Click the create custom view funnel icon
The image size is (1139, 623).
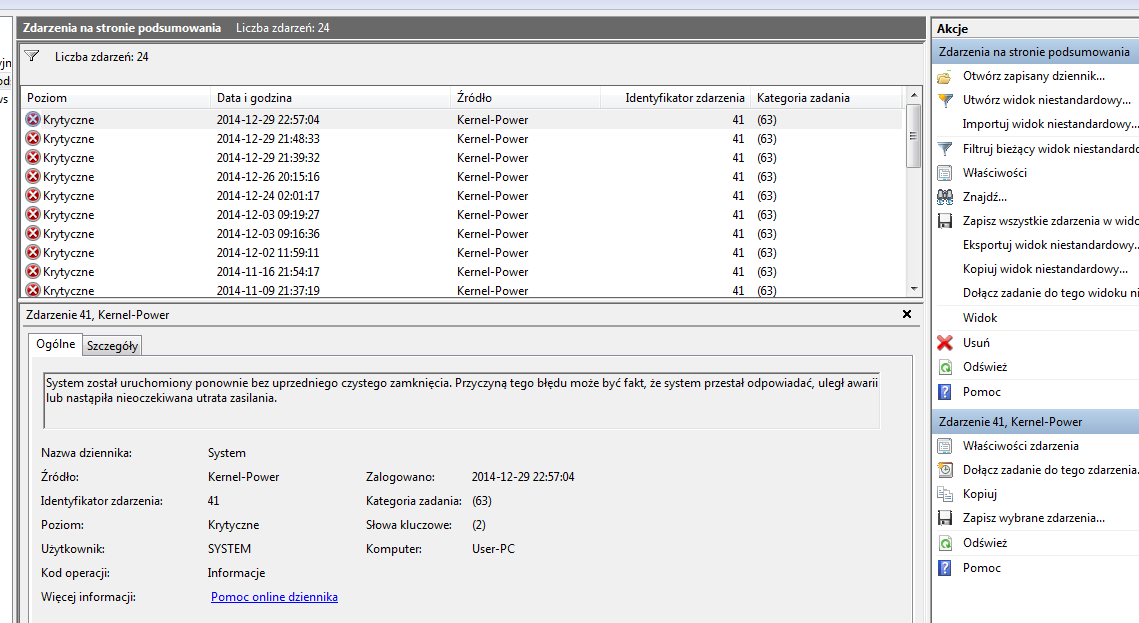coord(944,100)
